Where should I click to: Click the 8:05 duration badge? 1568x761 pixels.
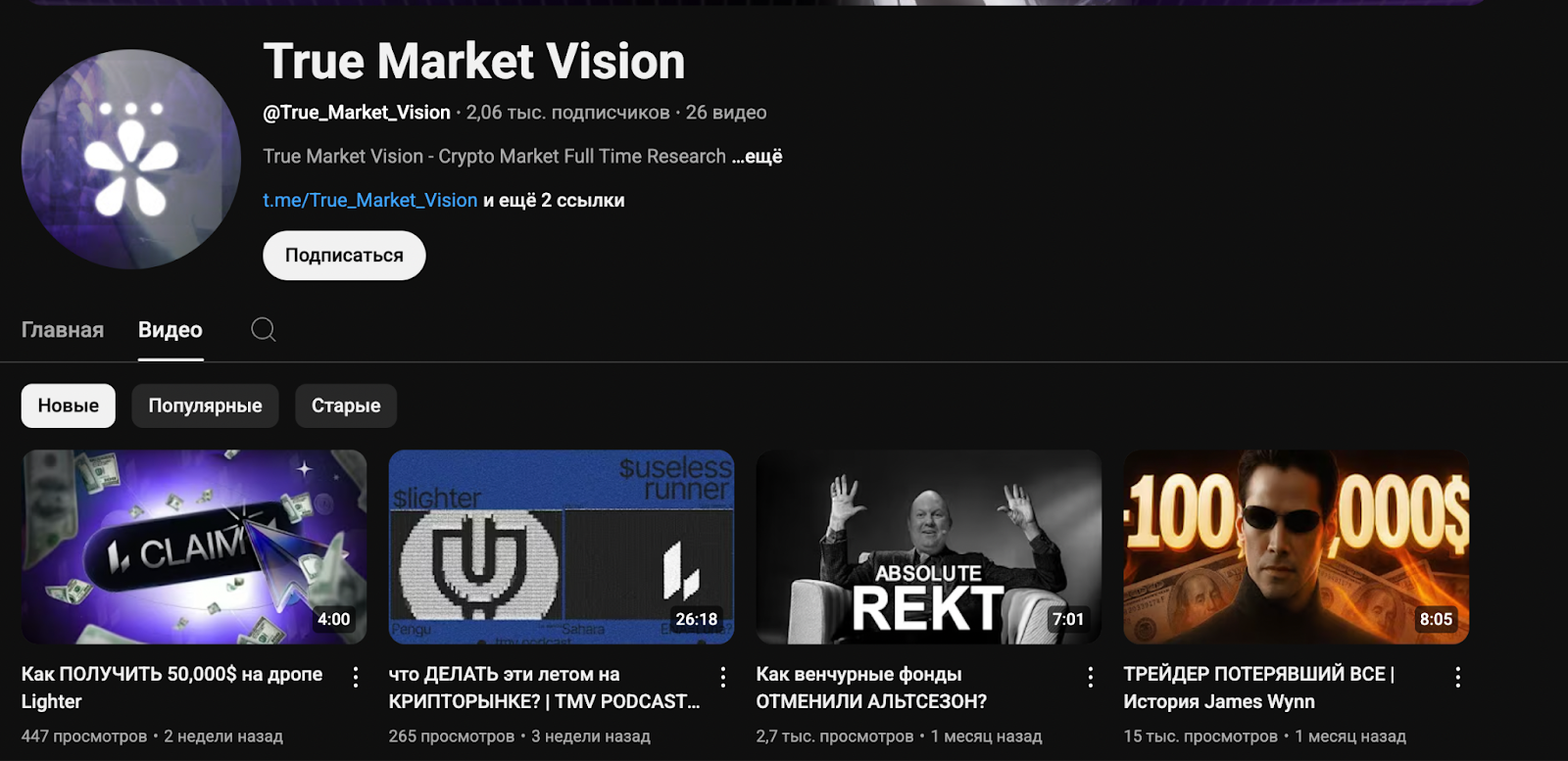coord(1436,619)
